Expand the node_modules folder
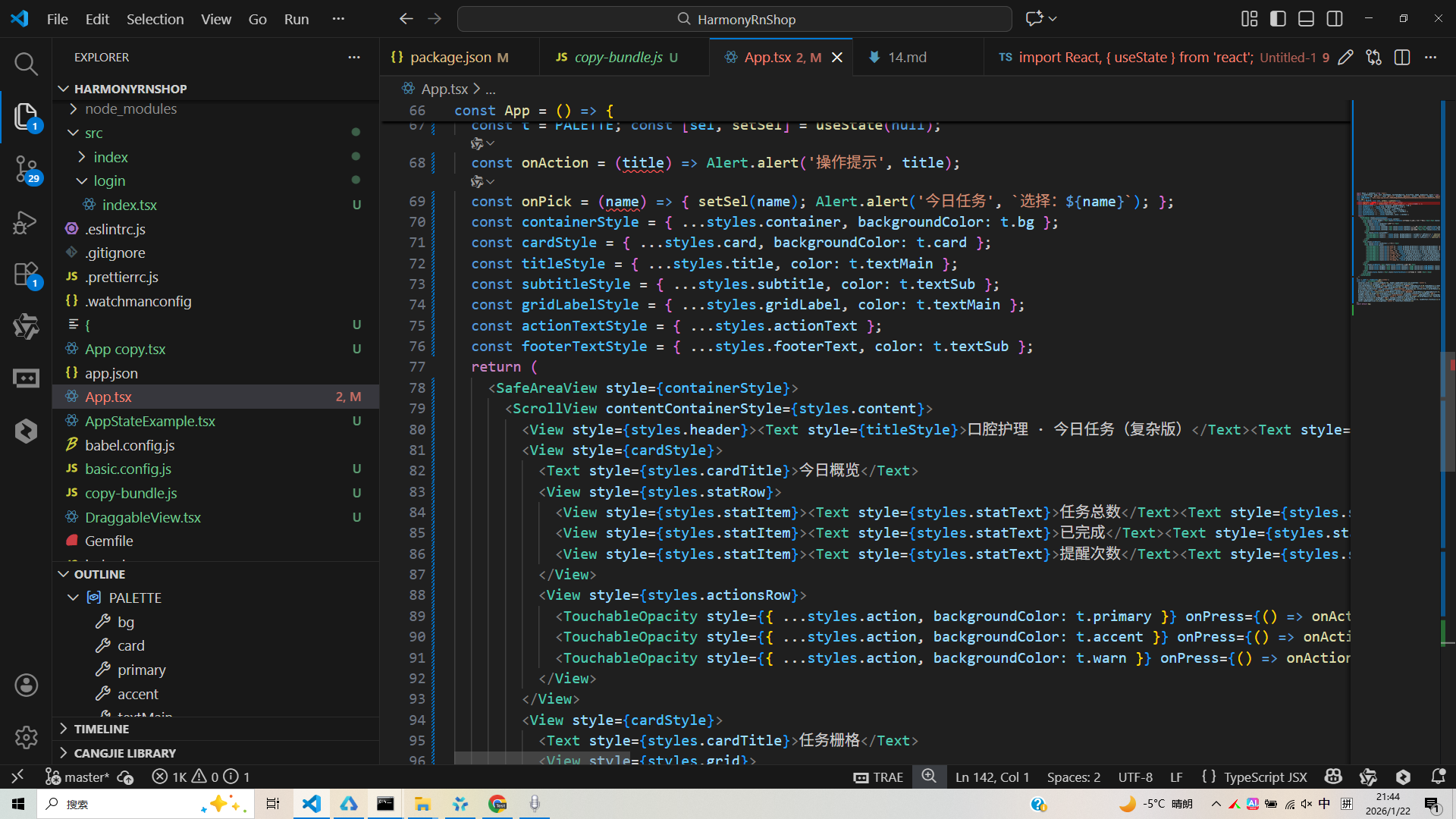1456x819 pixels. [130, 109]
